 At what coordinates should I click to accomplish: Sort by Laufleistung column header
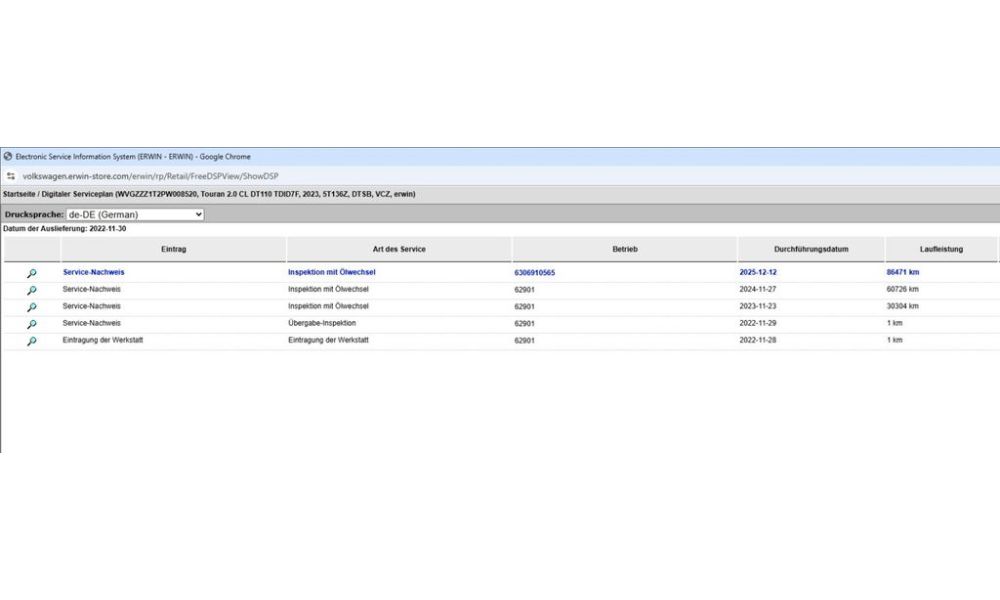point(941,249)
